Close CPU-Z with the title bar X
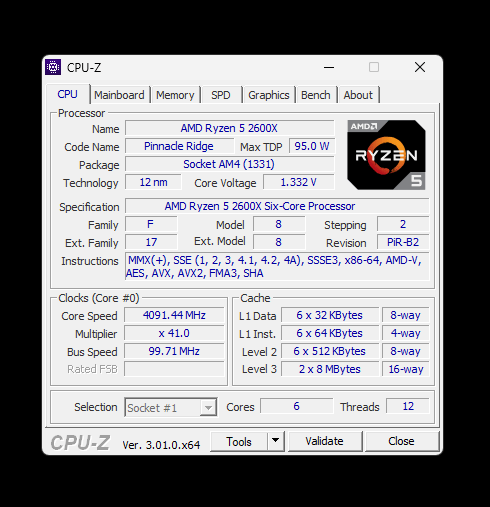 420,67
